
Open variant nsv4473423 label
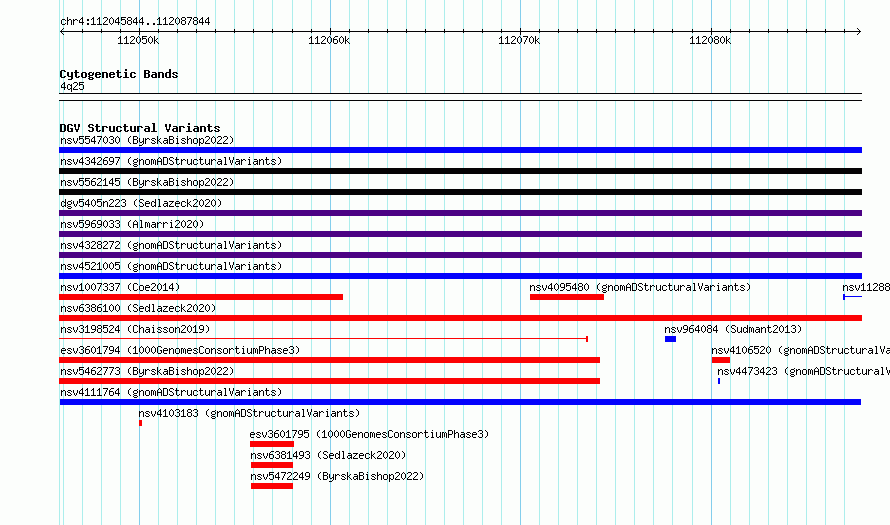[x=803, y=371]
